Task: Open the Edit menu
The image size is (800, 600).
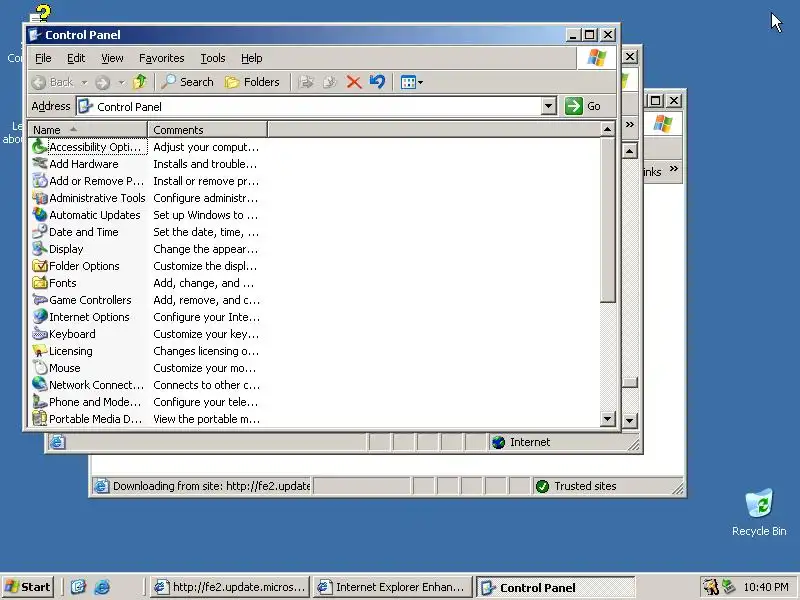Action: (76, 58)
